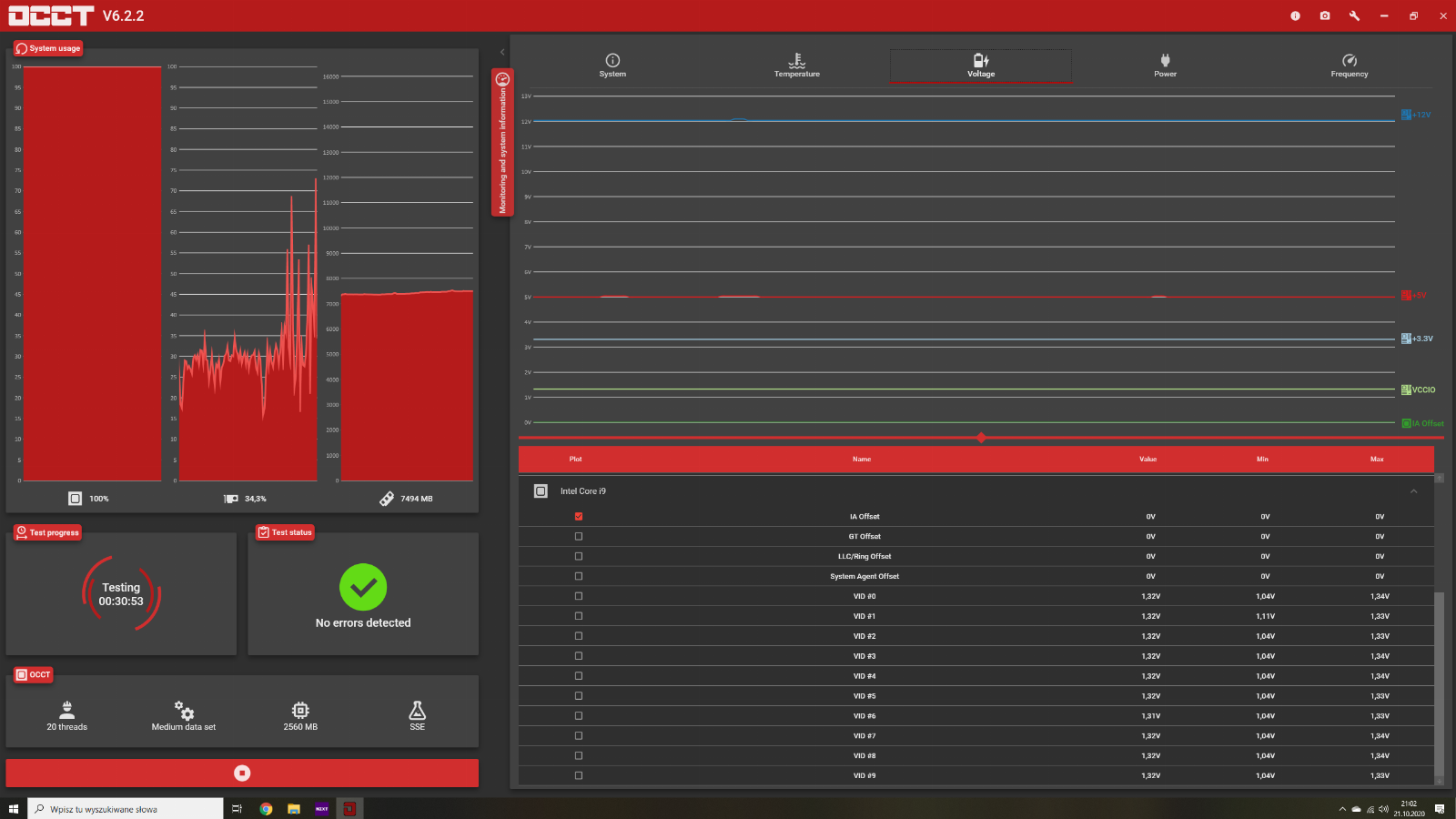Sort by the Value column header
This screenshot has height=819, width=1456.
1148,460
